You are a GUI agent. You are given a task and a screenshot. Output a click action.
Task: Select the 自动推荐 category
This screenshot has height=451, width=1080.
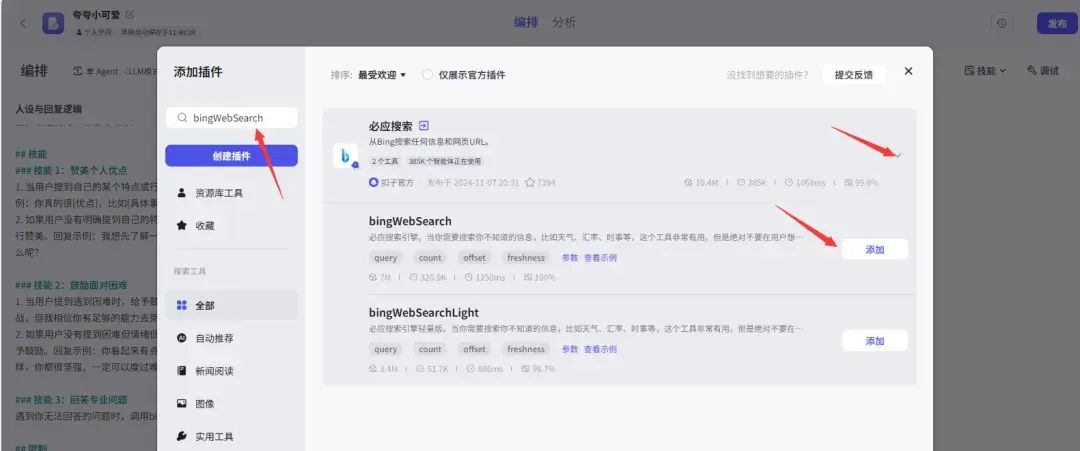[x=231, y=338]
